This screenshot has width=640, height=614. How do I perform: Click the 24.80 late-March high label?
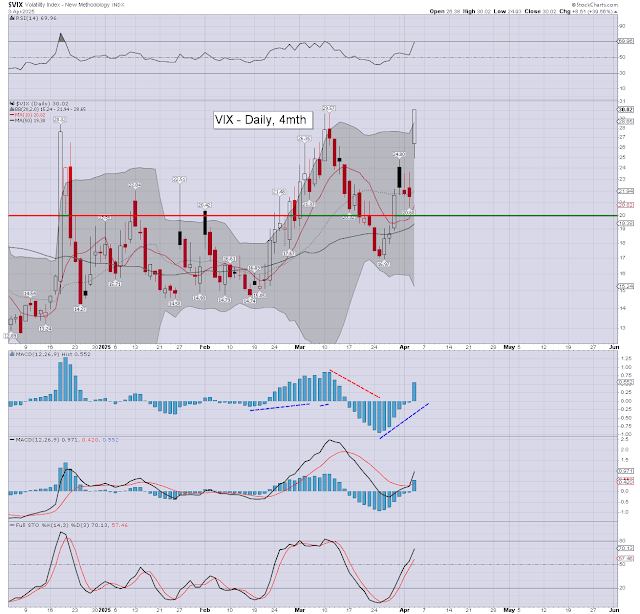point(399,154)
